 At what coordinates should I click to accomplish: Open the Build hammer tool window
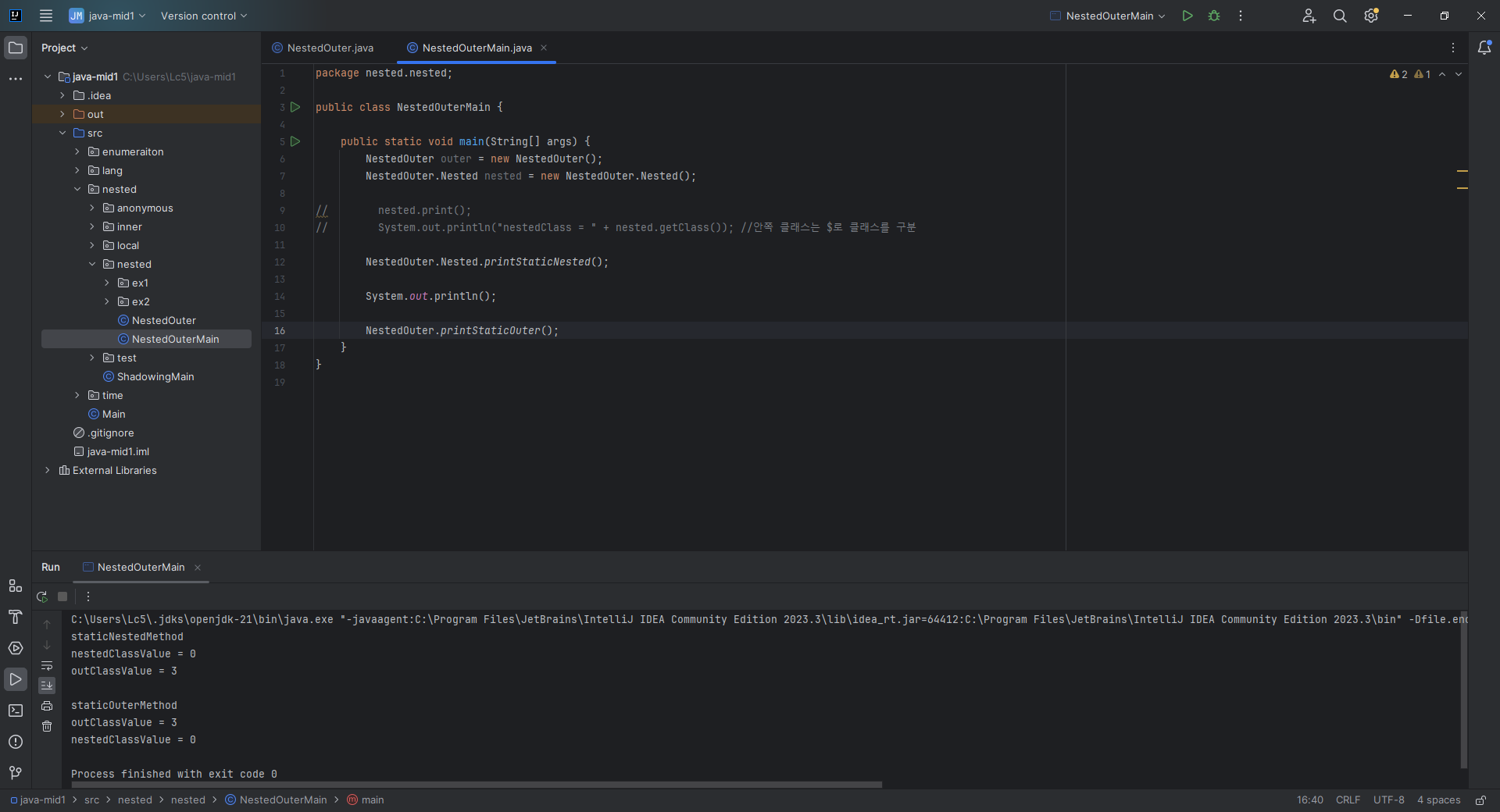point(16,617)
